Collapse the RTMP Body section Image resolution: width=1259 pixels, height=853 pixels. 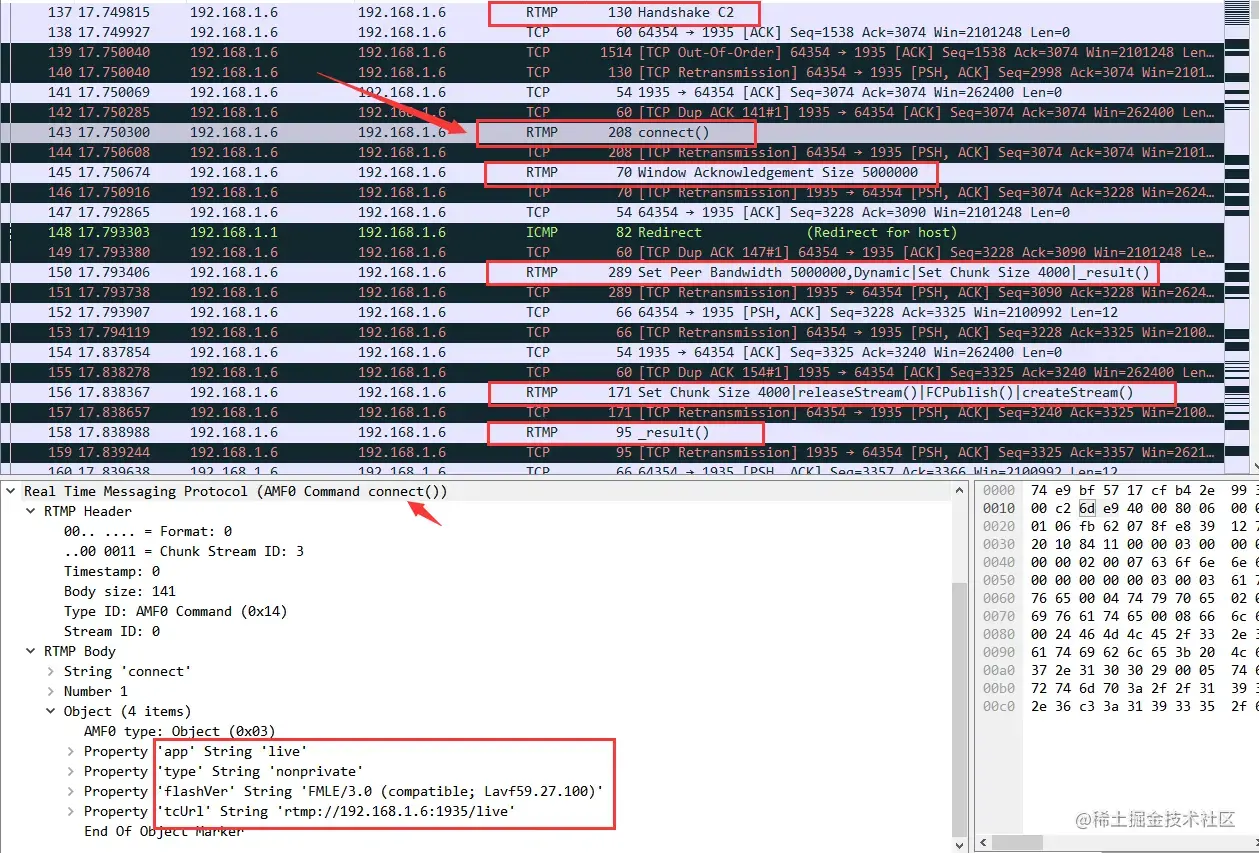31,652
